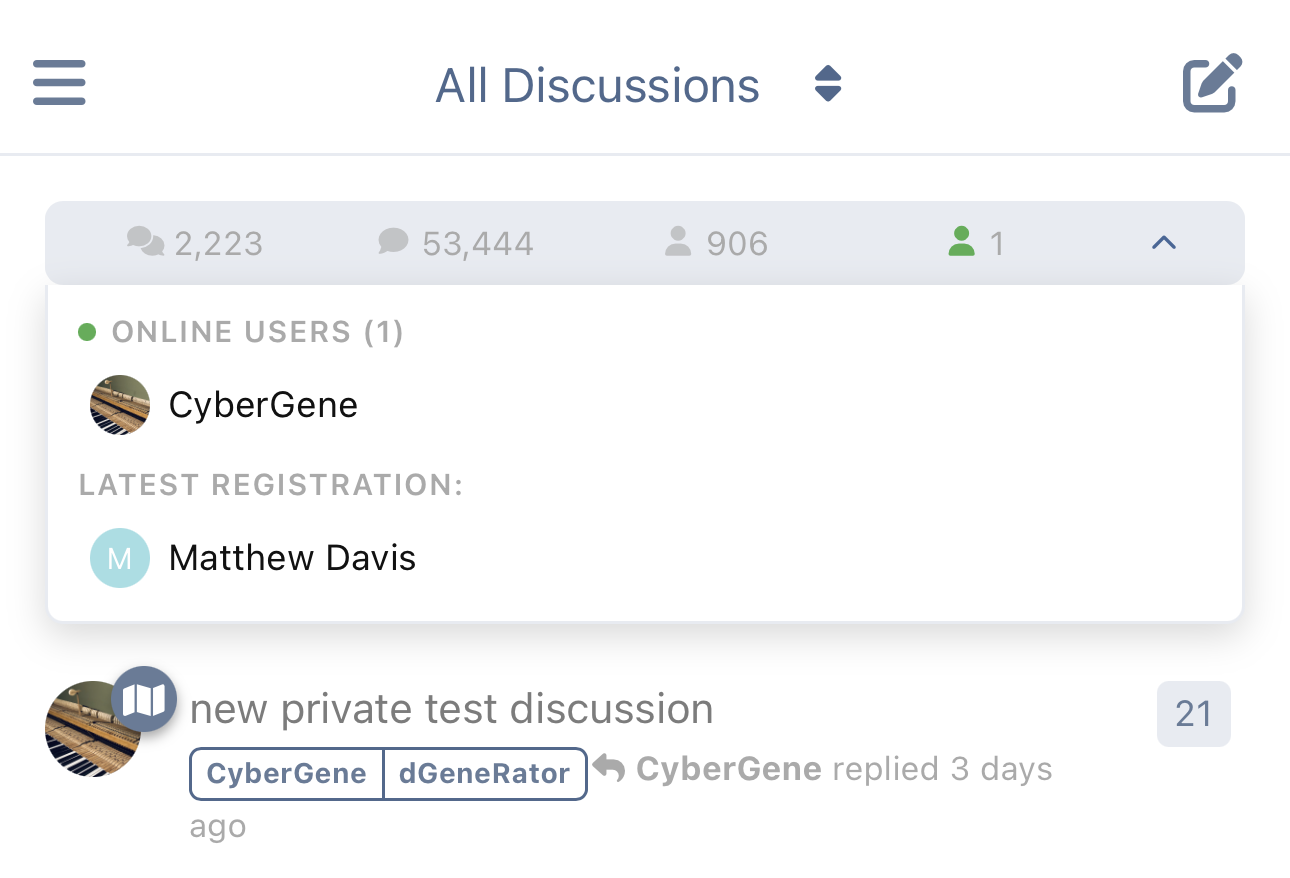Click the total posts count 53,444
1290x878 pixels.
pyautogui.click(x=456, y=243)
